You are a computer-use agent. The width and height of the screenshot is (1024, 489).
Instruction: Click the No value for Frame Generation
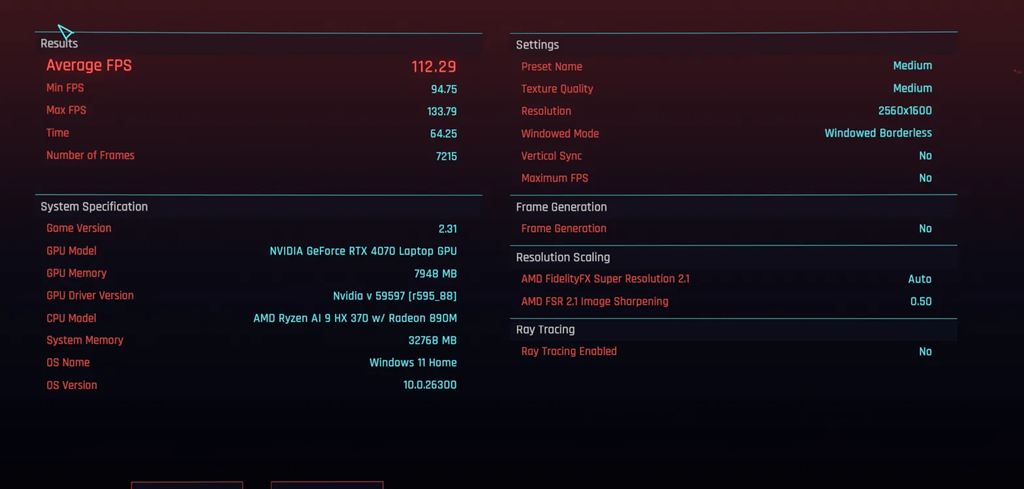point(925,229)
